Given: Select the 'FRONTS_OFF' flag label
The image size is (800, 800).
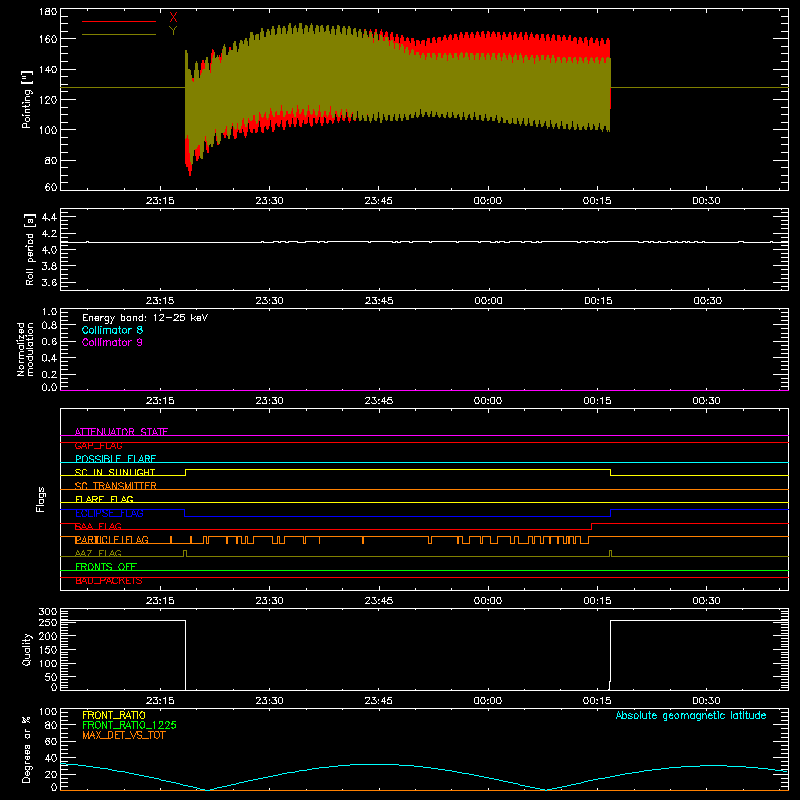Looking at the screenshot, I should tap(106, 567).
